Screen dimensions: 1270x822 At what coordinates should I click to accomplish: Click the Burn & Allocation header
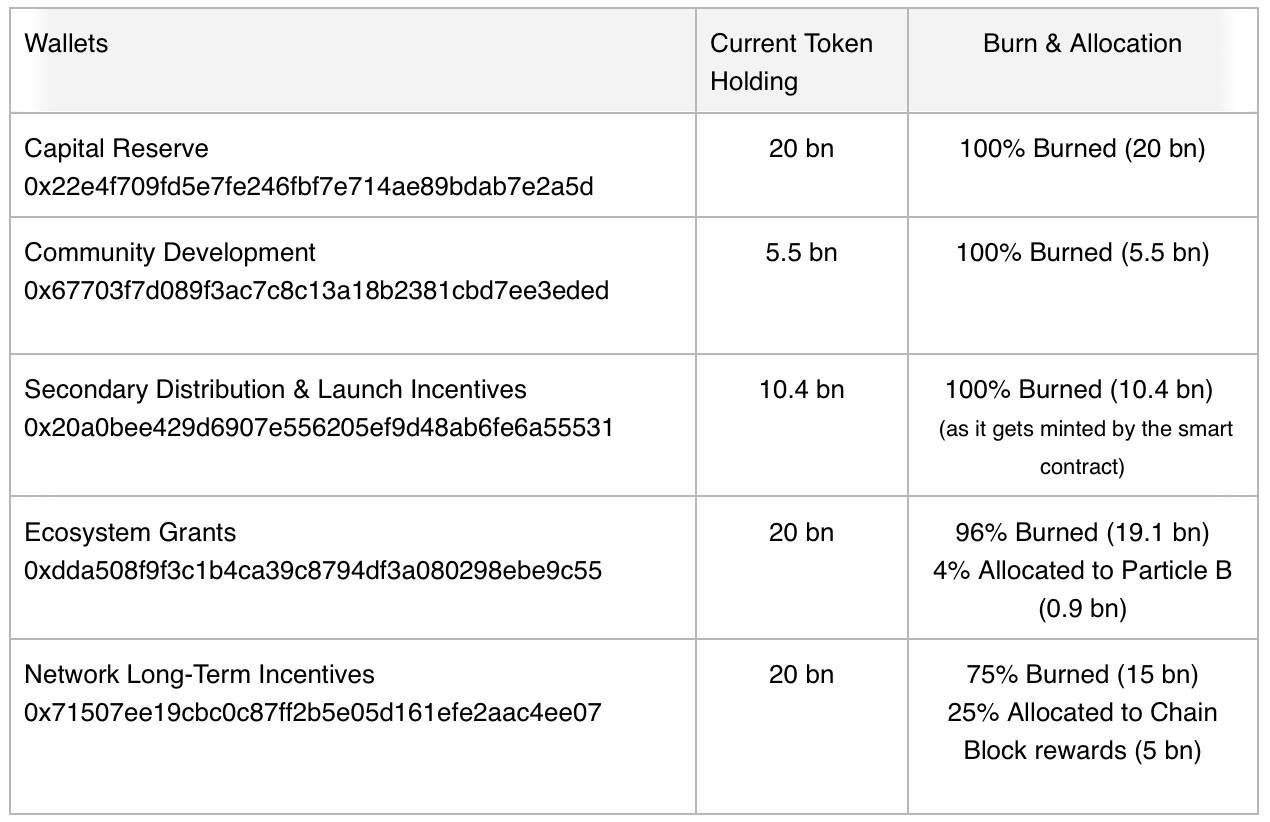click(x=1082, y=44)
